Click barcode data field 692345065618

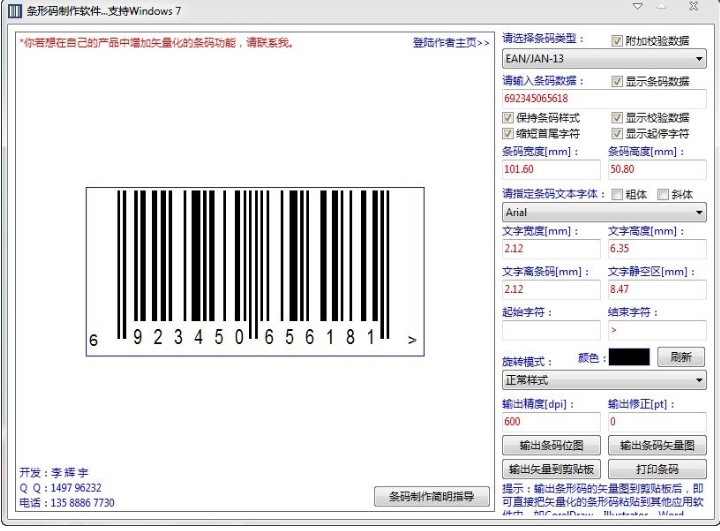pyautogui.click(x=604, y=98)
